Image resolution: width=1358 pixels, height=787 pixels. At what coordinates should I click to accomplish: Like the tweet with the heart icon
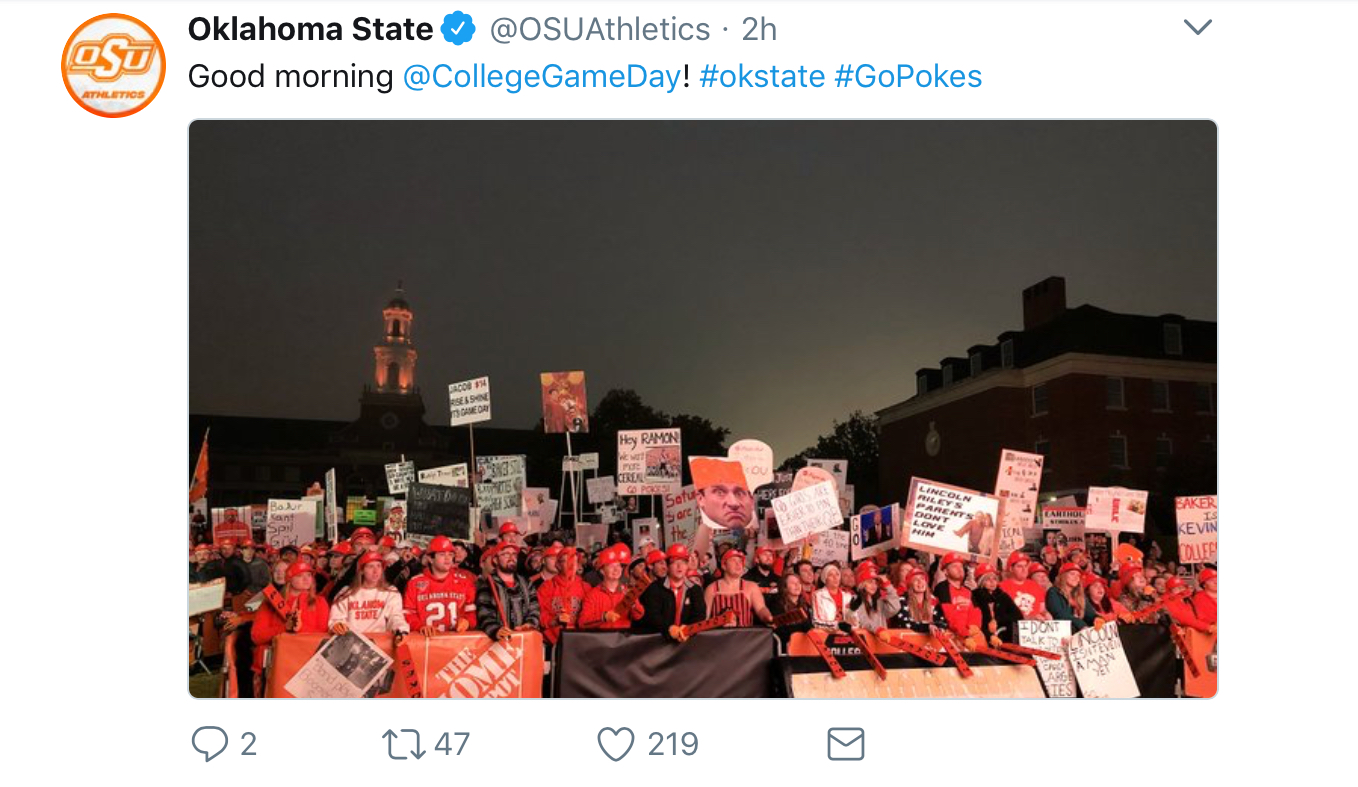(x=615, y=744)
